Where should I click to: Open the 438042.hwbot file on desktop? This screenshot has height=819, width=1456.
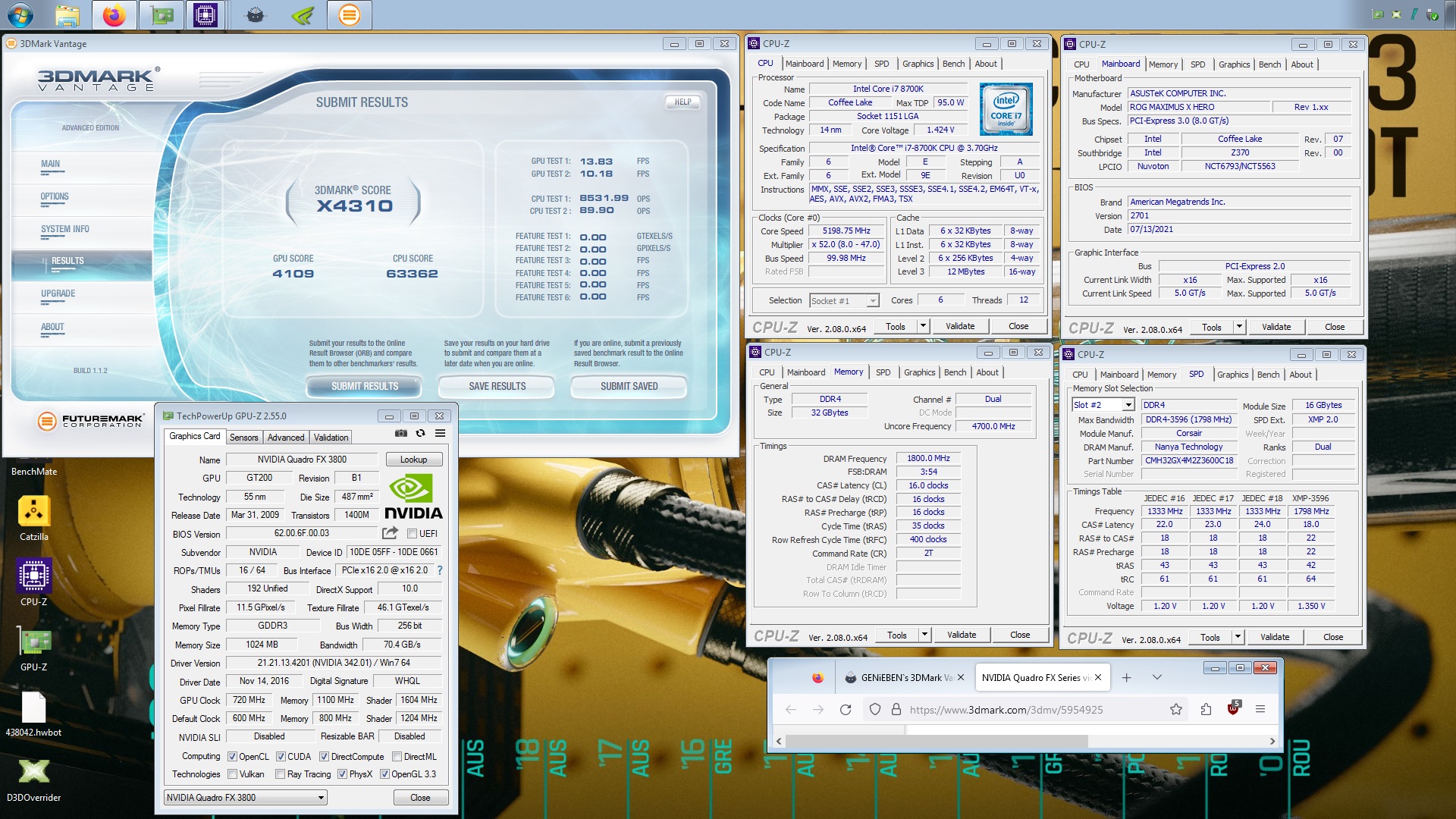34,714
